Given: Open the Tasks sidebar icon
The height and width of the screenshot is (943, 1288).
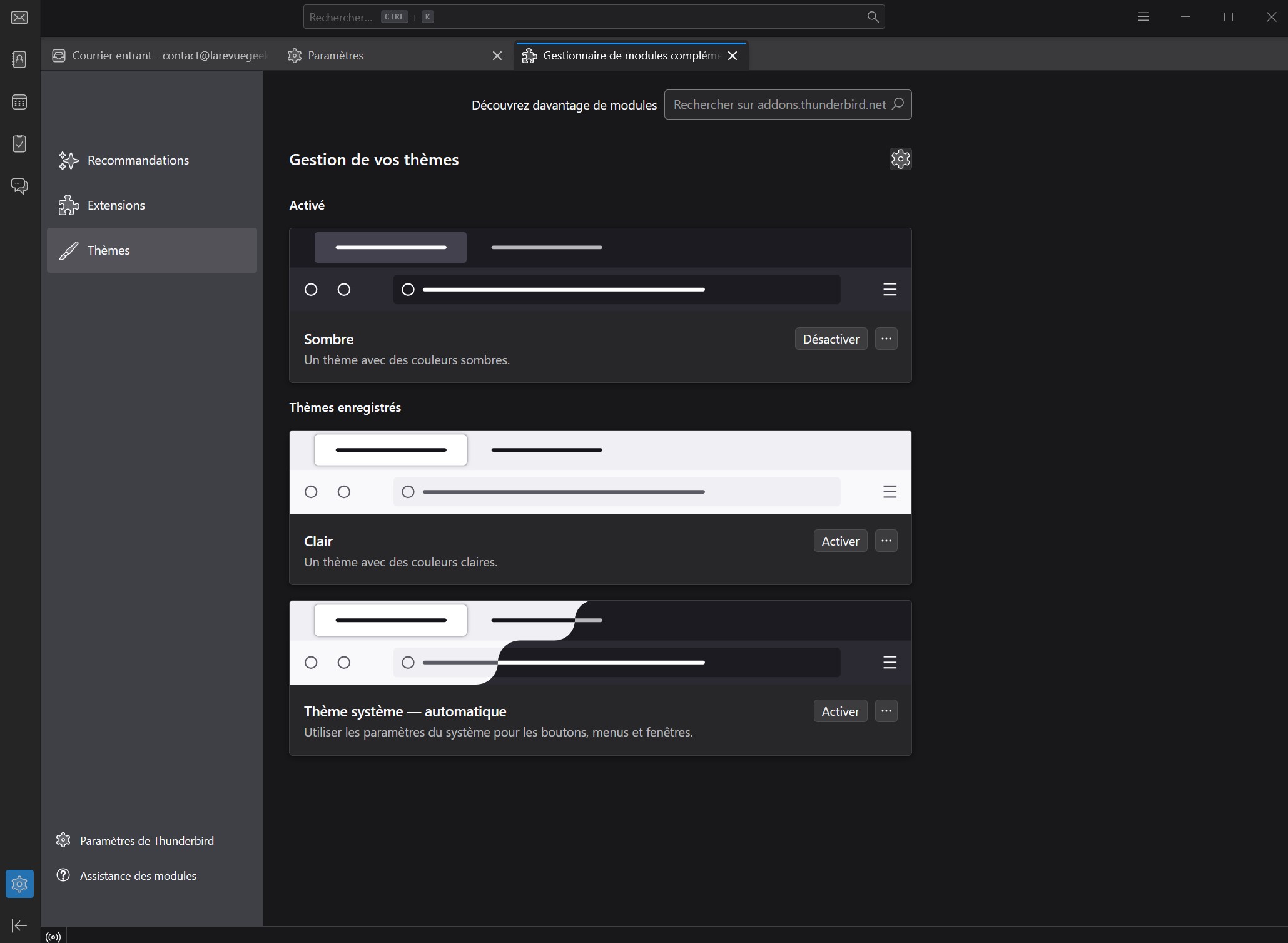Looking at the screenshot, I should [x=19, y=143].
